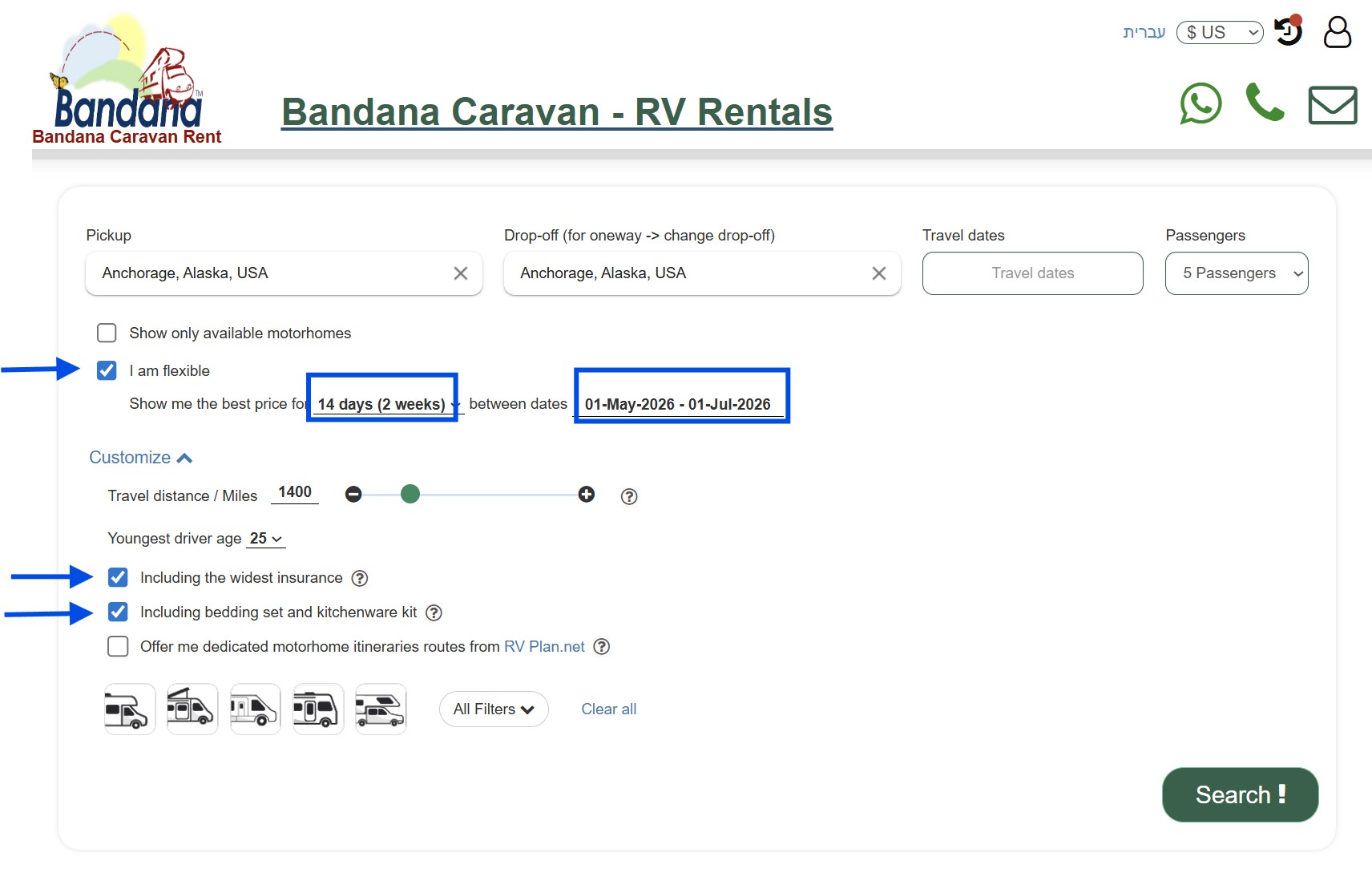Check Offer me dedicated motorhome itineraries
The height and width of the screenshot is (869, 1372).
point(118,646)
